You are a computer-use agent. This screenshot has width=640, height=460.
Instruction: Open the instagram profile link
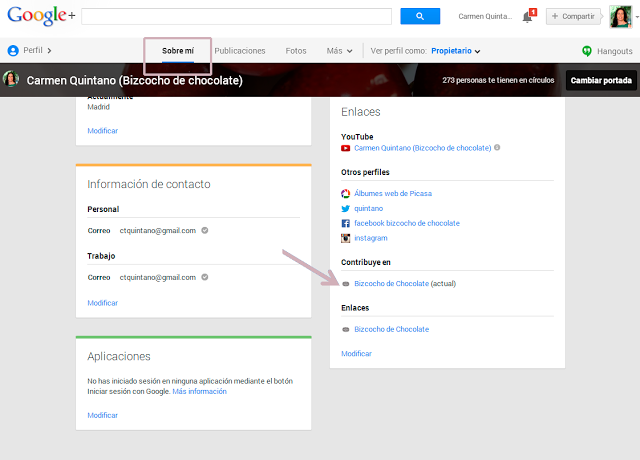click(x=371, y=238)
